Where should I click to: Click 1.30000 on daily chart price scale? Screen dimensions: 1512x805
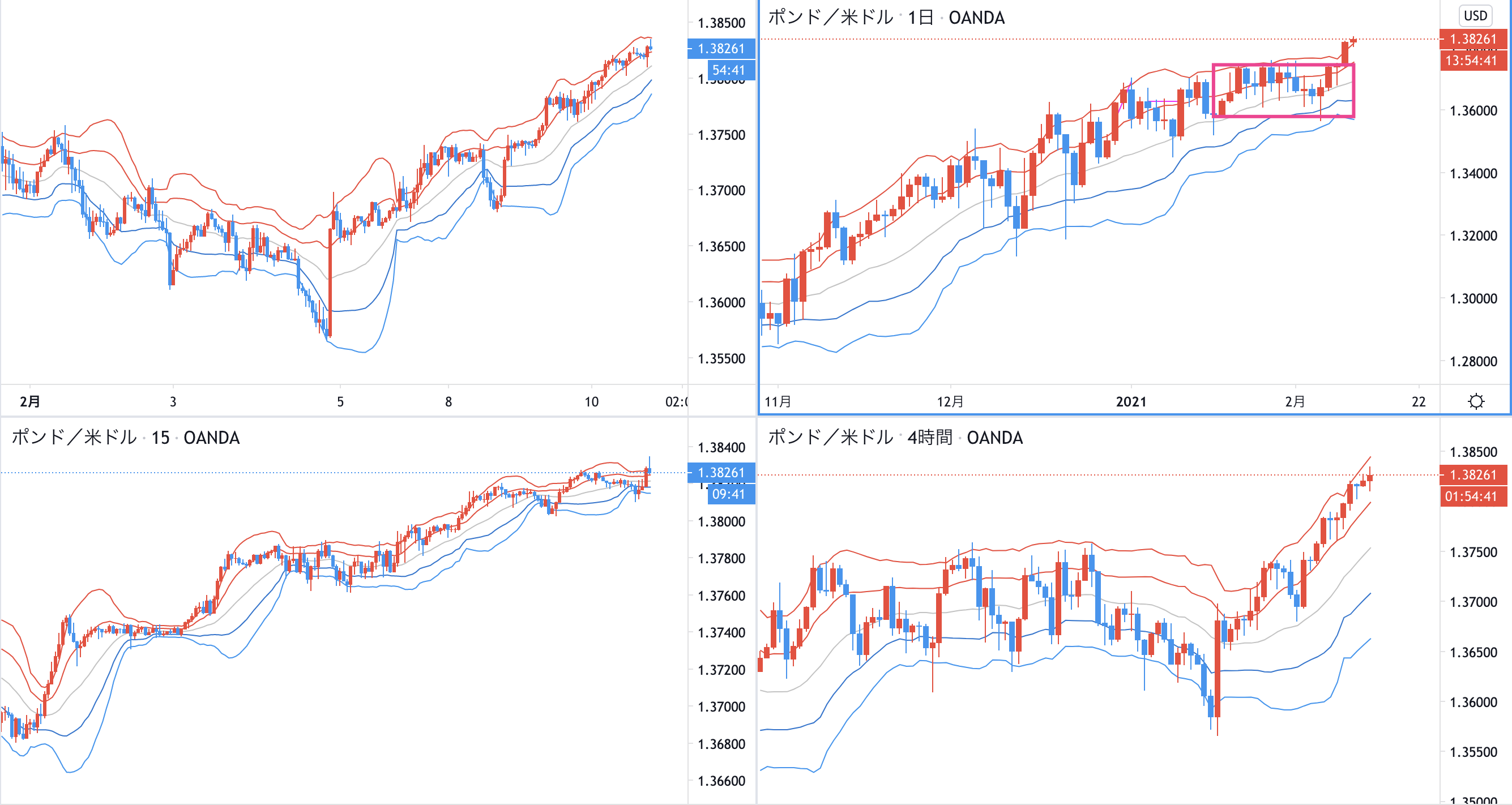coord(1473,299)
